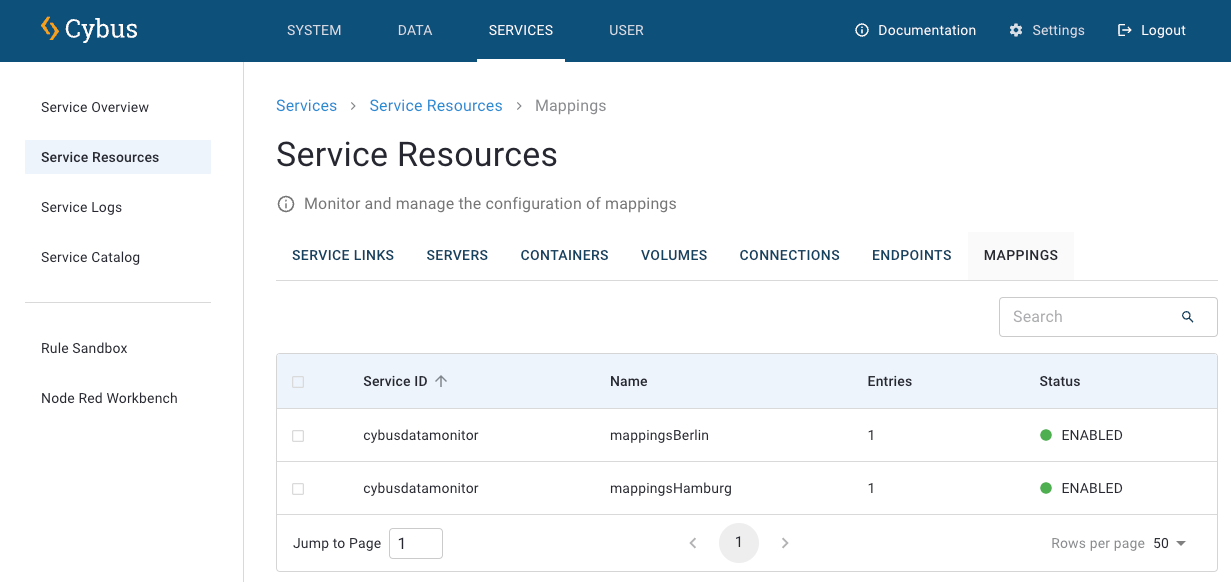Click the info icon beside the description

[286, 204]
